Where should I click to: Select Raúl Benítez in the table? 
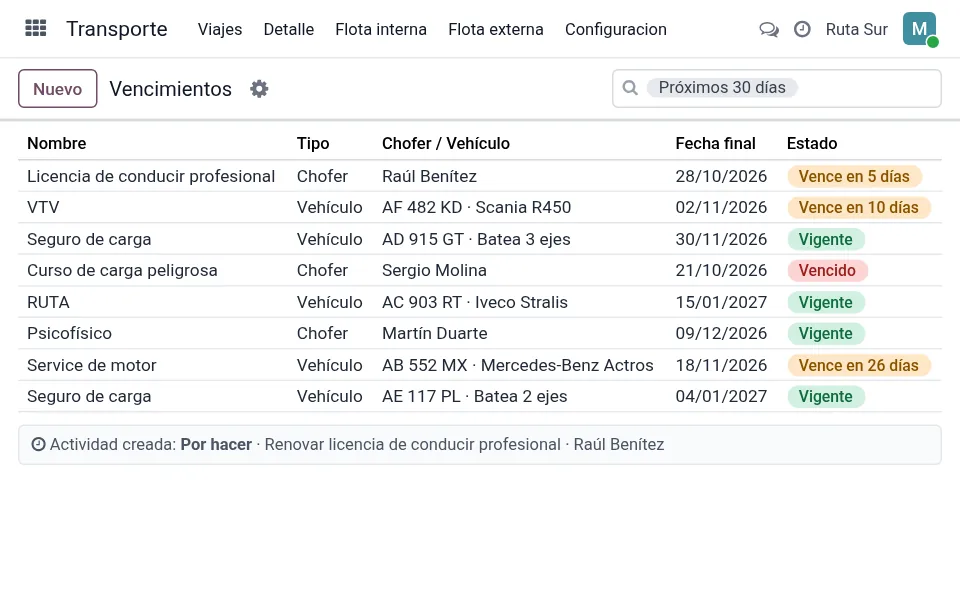[429, 176]
